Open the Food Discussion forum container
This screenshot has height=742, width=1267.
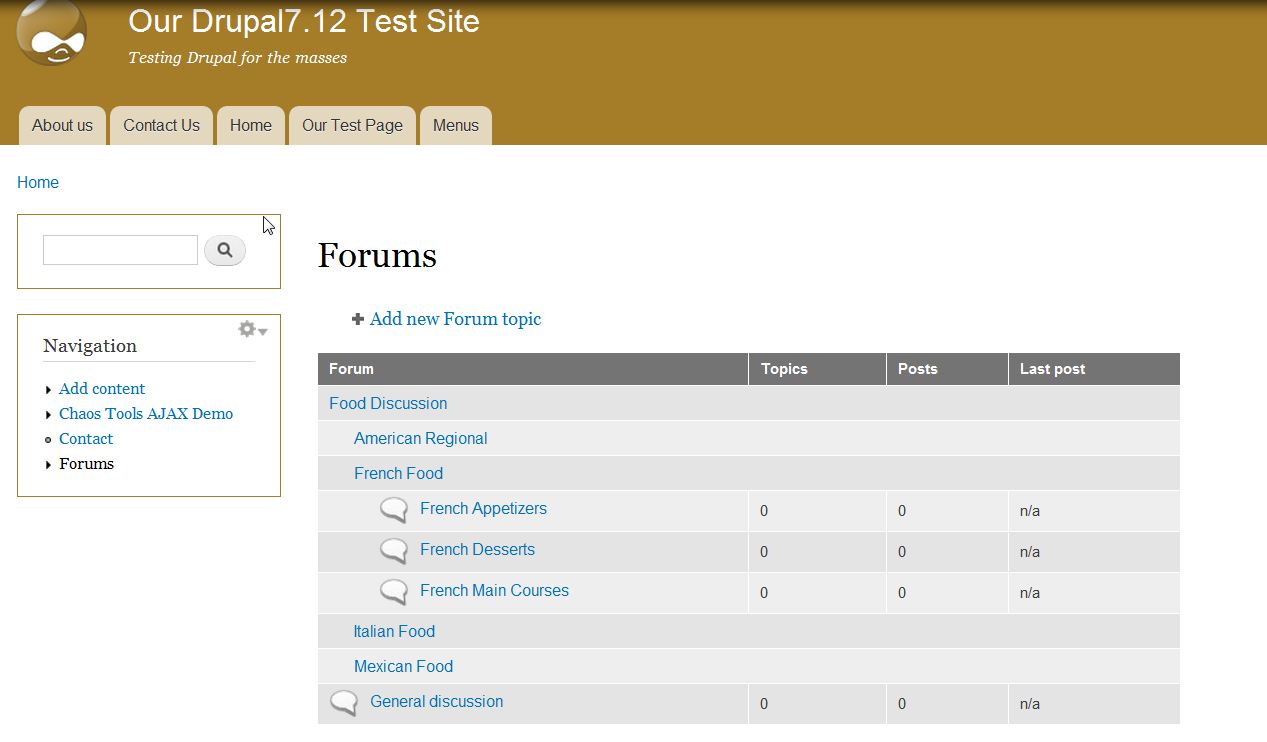(x=388, y=403)
